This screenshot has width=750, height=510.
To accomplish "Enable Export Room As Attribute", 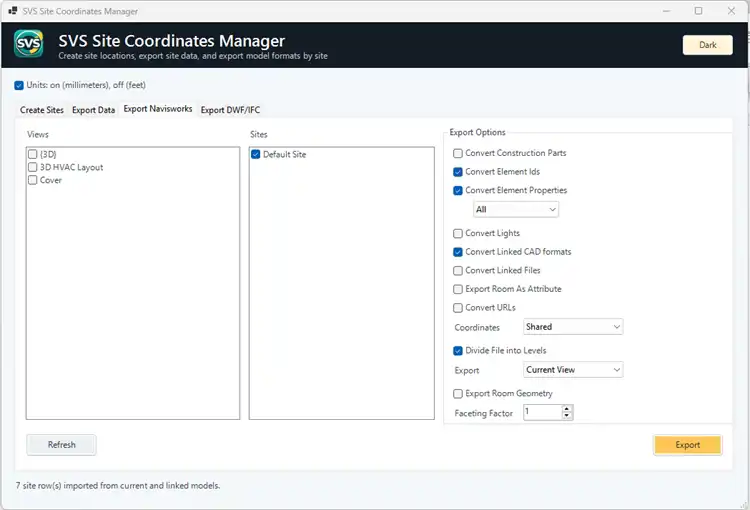I will (x=458, y=289).
